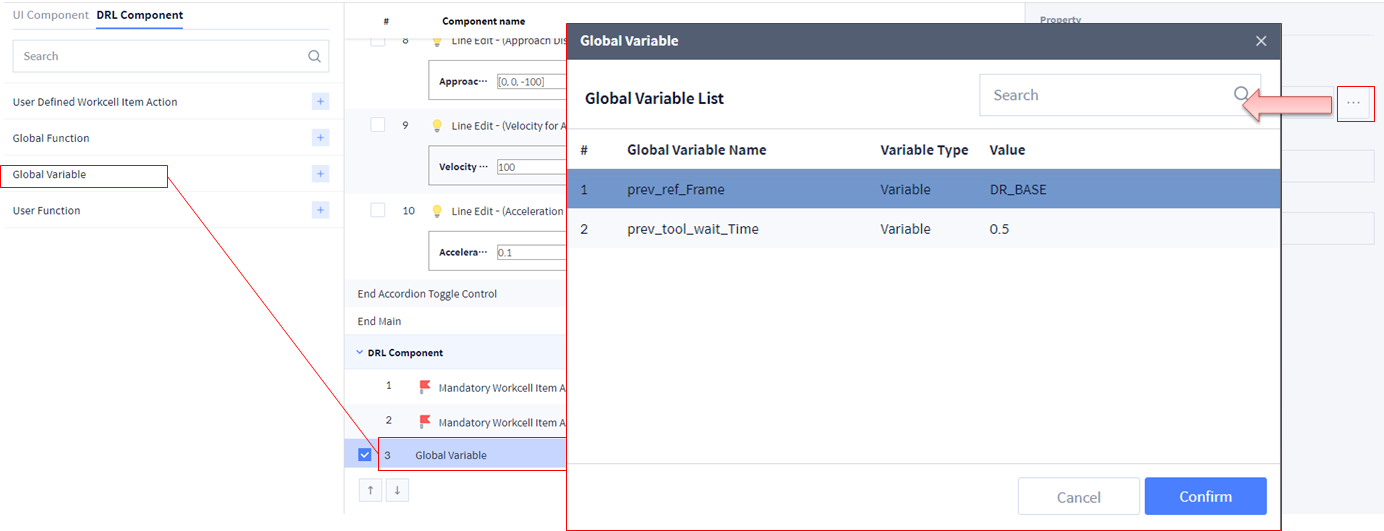Check the checkbox for row 9

pyautogui.click(x=378, y=125)
